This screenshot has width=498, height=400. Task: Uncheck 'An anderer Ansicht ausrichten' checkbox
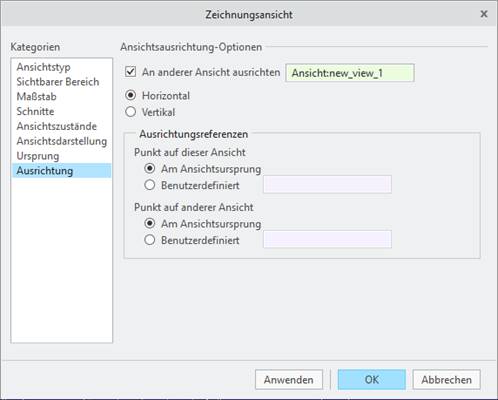point(131,72)
